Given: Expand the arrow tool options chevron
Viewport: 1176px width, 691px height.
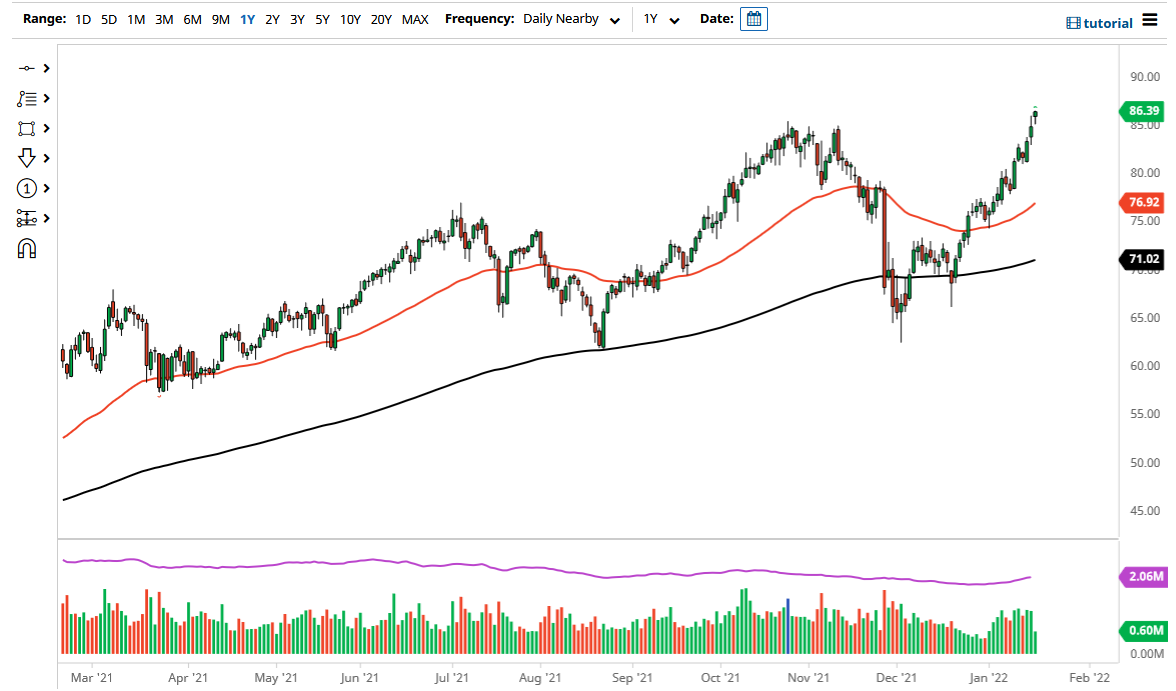Looking at the screenshot, I should click(46, 158).
